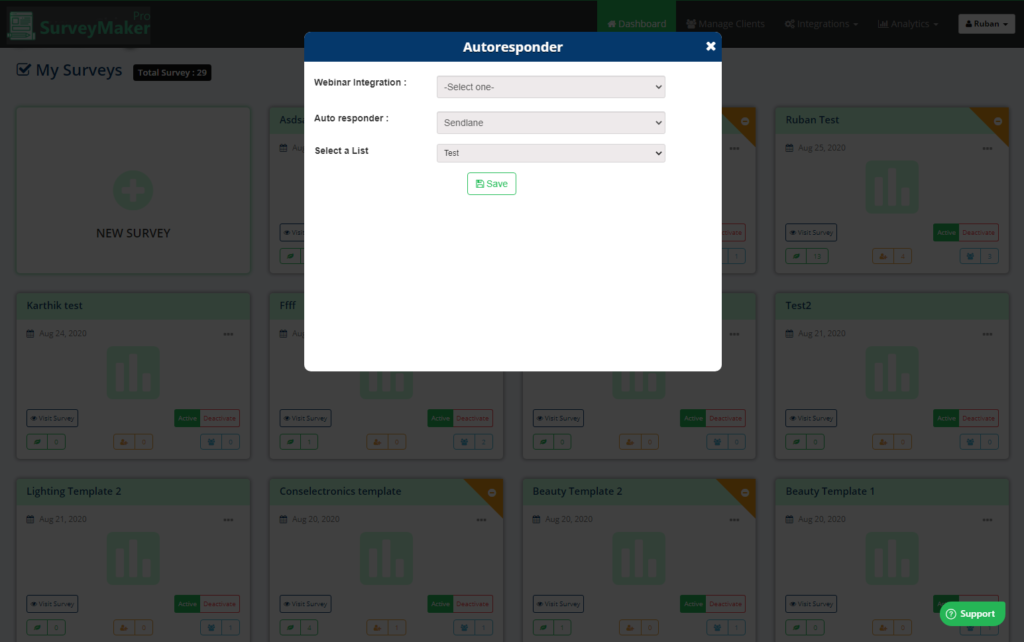Set Karthik test survey to Active
This screenshot has width=1024, height=642.
pyautogui.click(x=187, y=418)
